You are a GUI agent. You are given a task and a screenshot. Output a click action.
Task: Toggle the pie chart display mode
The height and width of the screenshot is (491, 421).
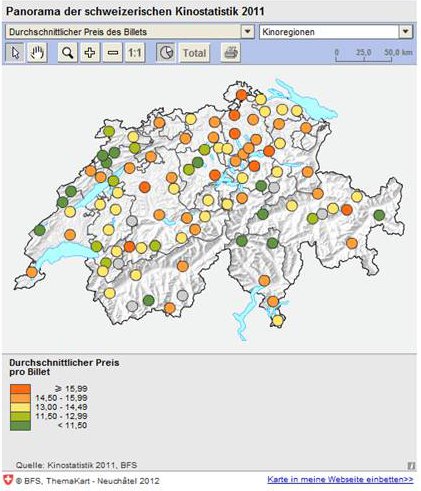[166, 53]
